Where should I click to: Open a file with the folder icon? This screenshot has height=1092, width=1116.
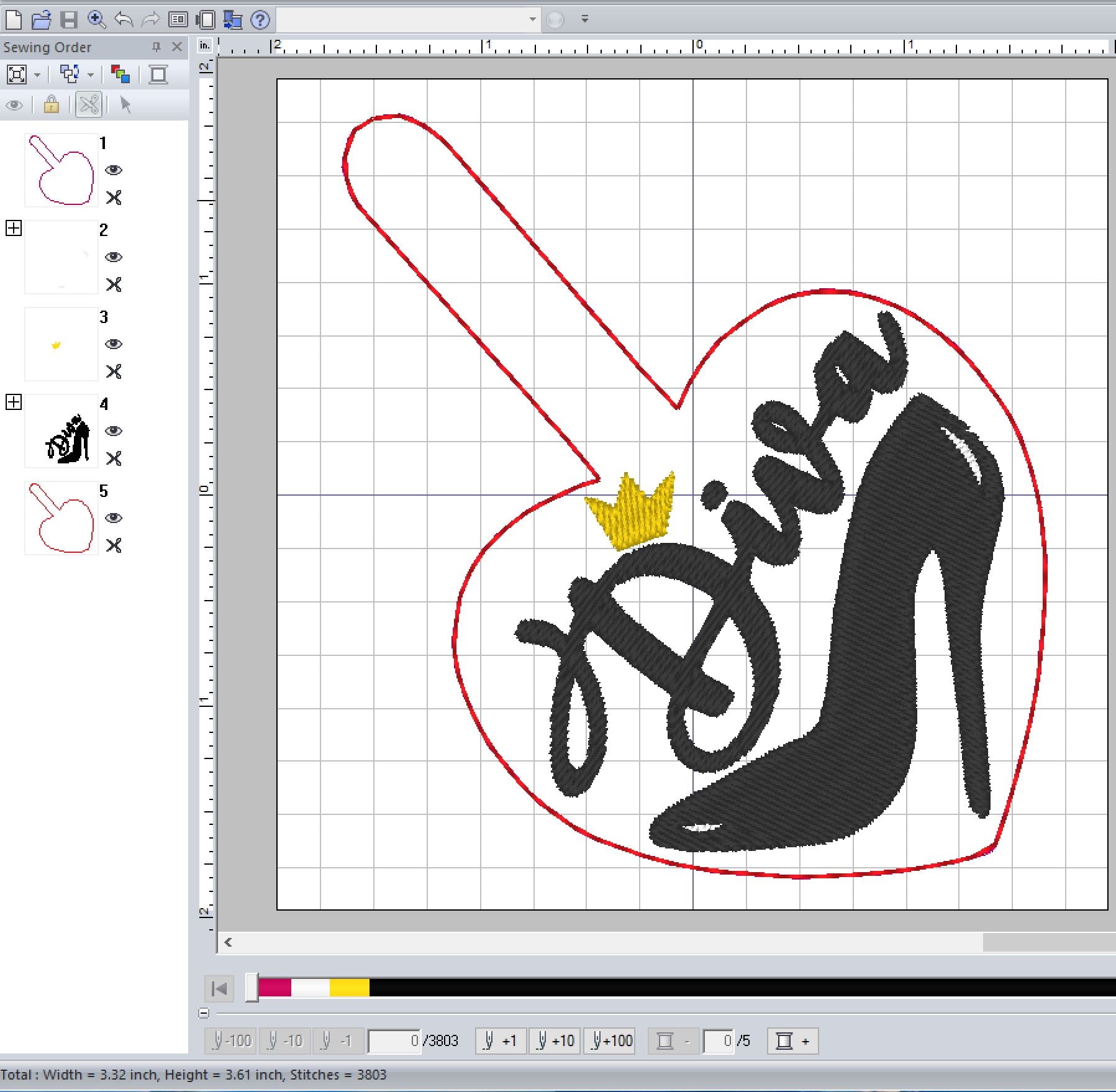[x=41, y=20]
